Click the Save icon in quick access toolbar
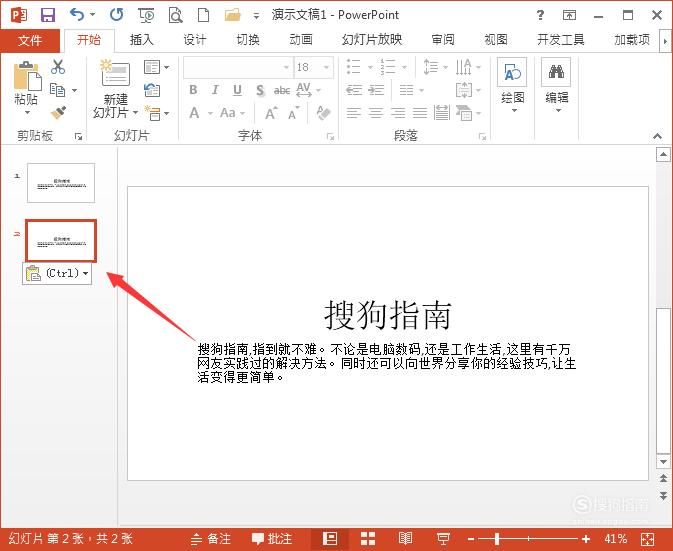Image resolution: width=673 pixels, height=551 pixels. click(48, 15)
